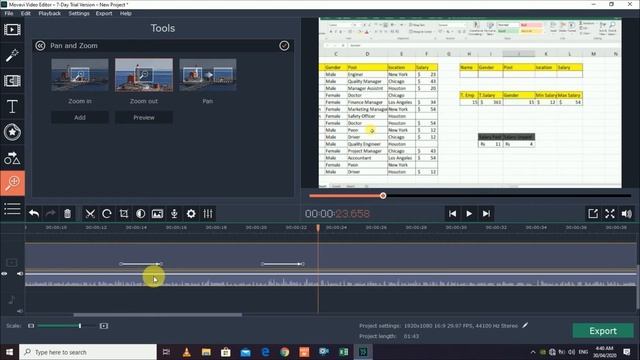Mute the music audio track
Viewport: 640px width, 360px height.
point(20,311)
